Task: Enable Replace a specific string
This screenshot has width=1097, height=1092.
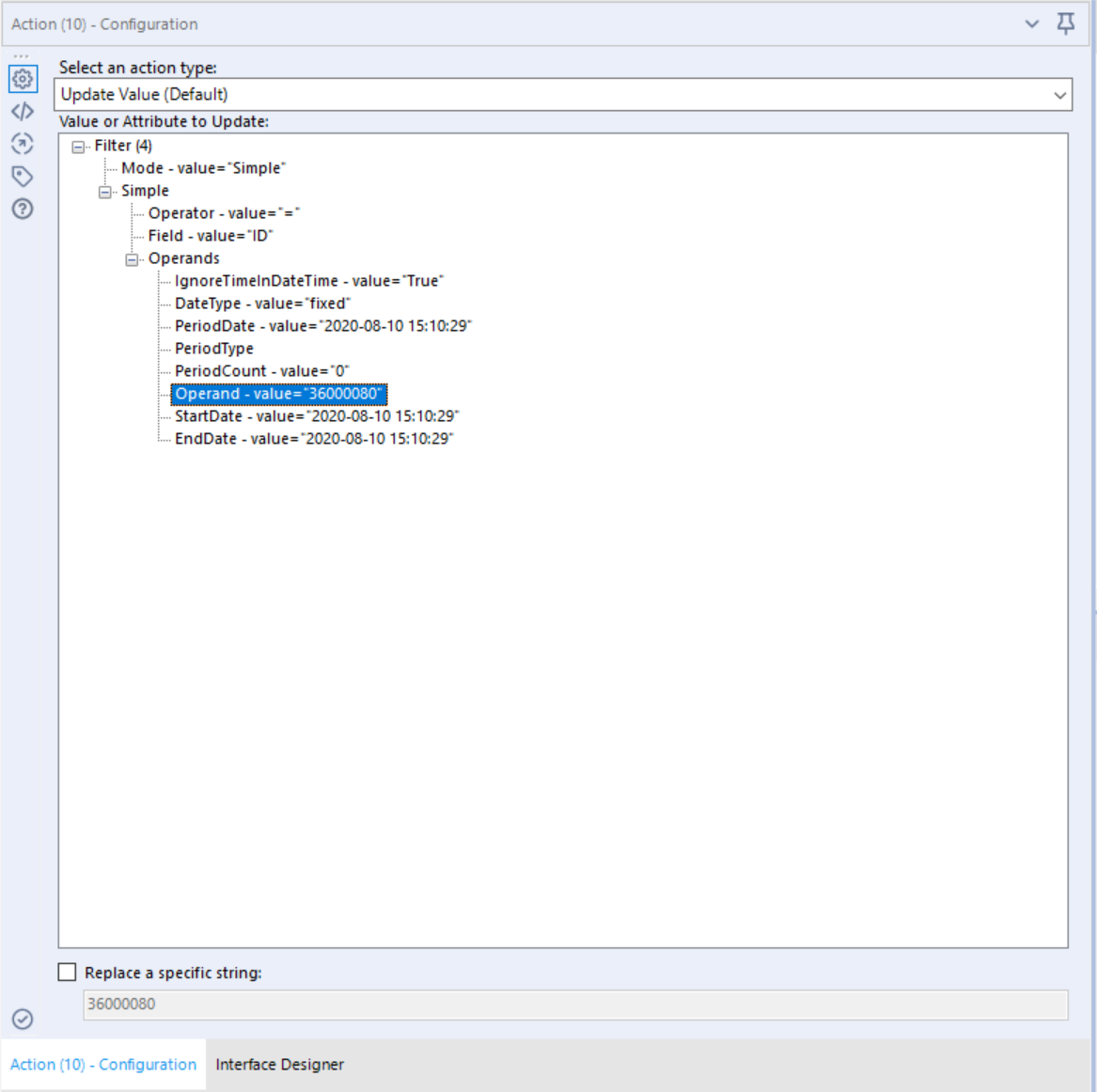Action: click(66, 972)
